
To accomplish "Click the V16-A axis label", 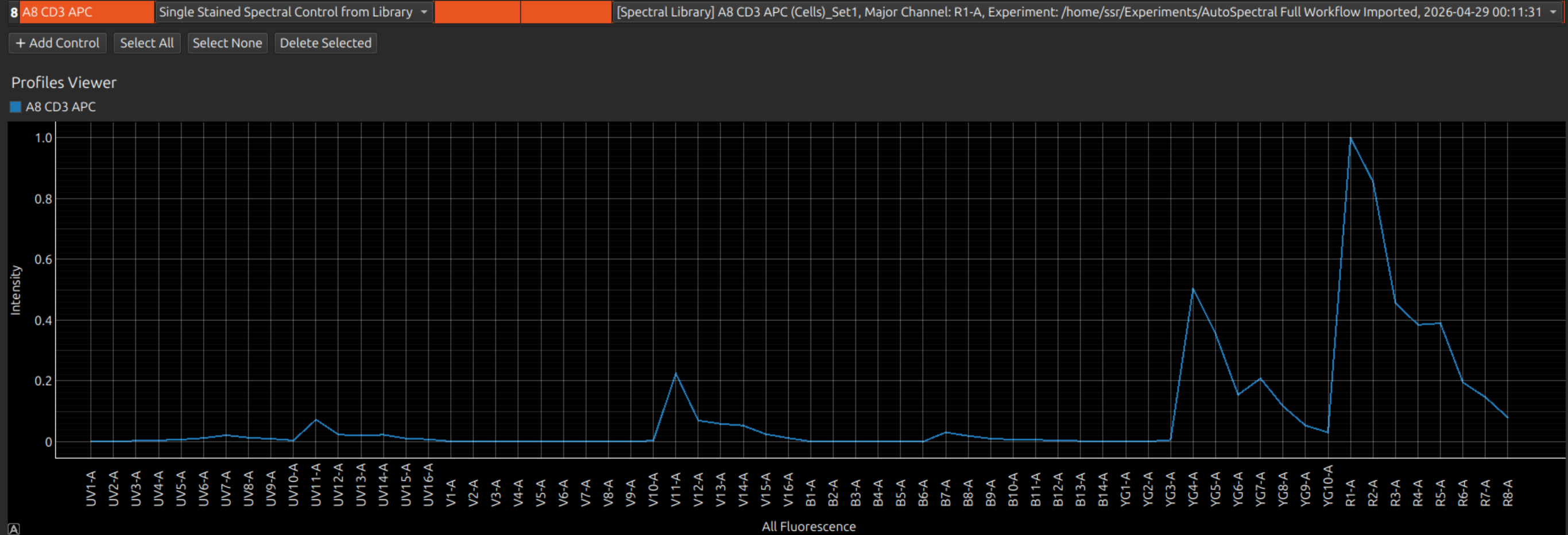I will [788, 489].
